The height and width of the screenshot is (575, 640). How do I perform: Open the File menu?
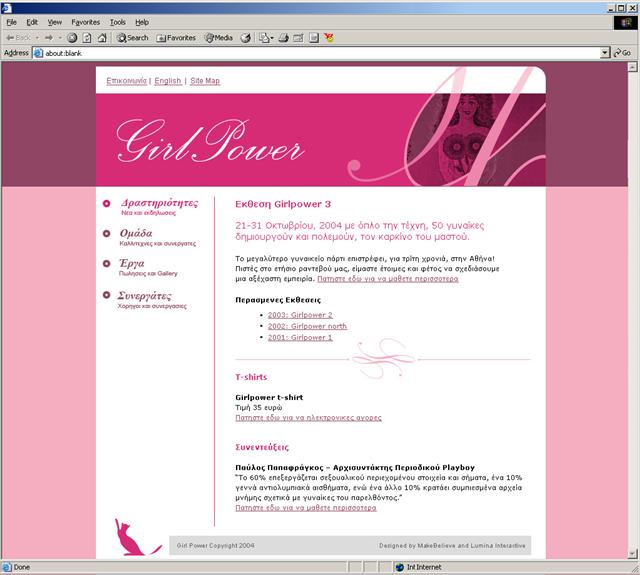tap(11, 22)
